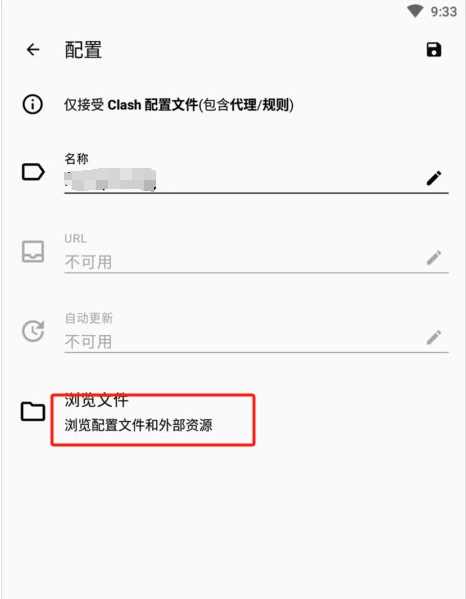The height and width of the screenshot is (599, 466).
Task: Tap the inbox icon next to URL
Action: pyautogui.click(x=33, y=251)
